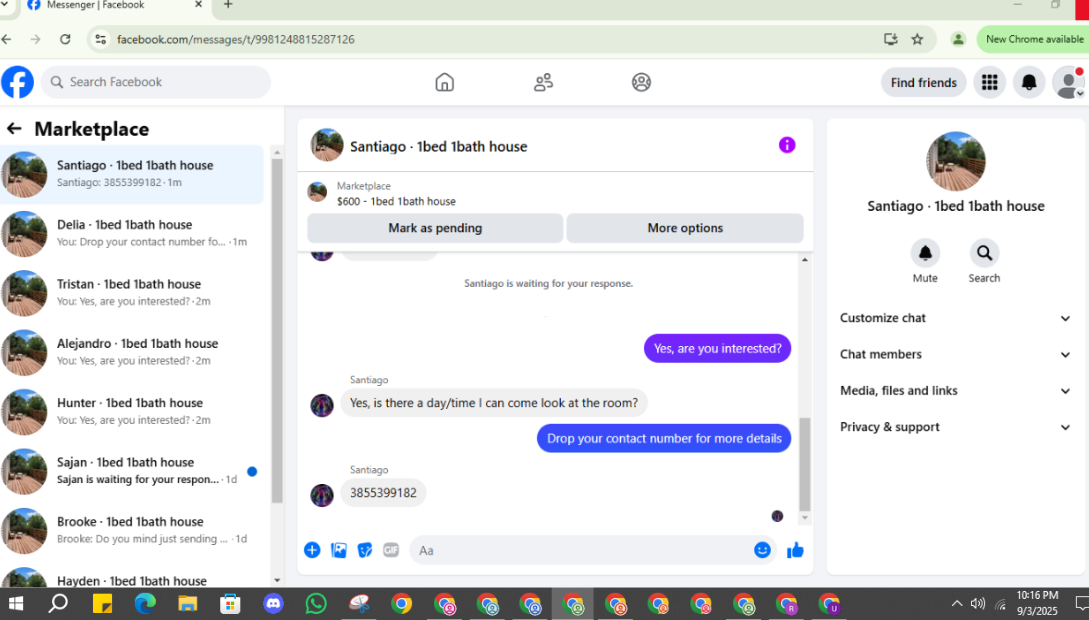Show hidden tray icons chevron
The width and height of the screenshot is (1089, 620).
[x=956, y=604]
